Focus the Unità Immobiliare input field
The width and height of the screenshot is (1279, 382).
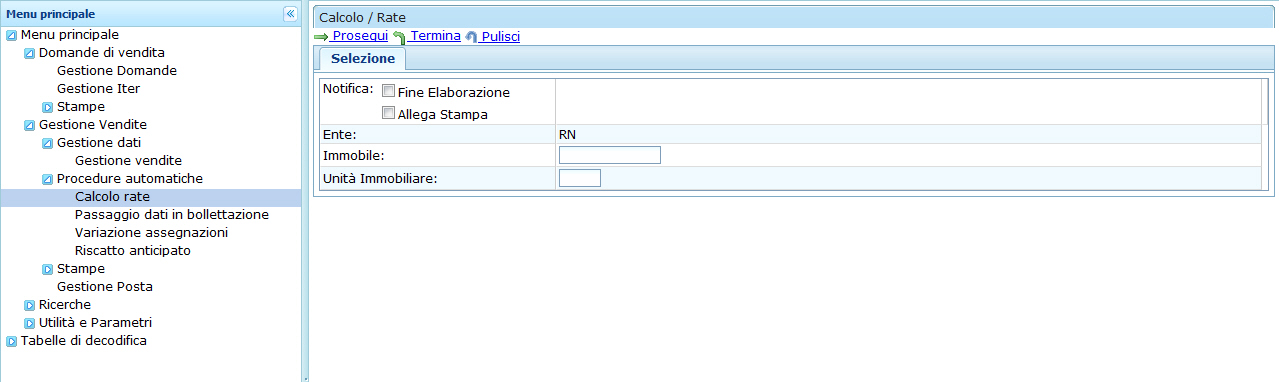[x=580, y=178]
